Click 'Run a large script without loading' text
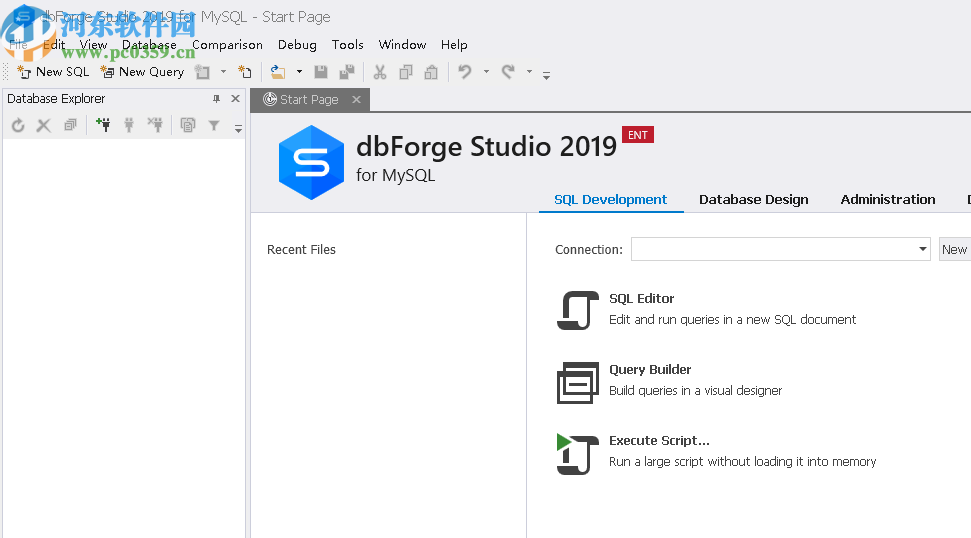The width and height of the screenshot is (971, 538). click(742, 462)
